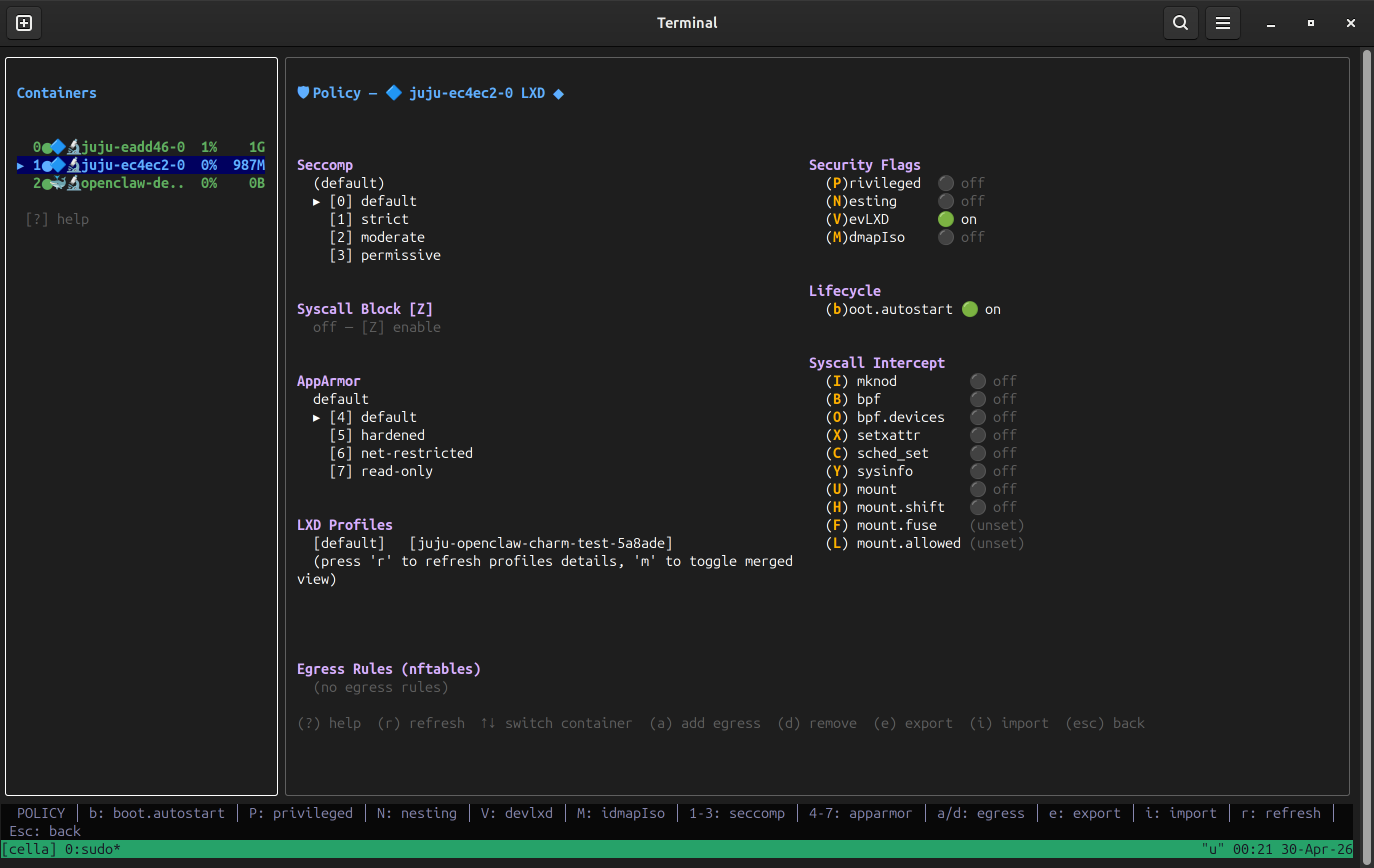The height and width of the screenshot is (868, 1374).
Task: Click '4-7: apparmor' in status bar
Action: (861, 813)
